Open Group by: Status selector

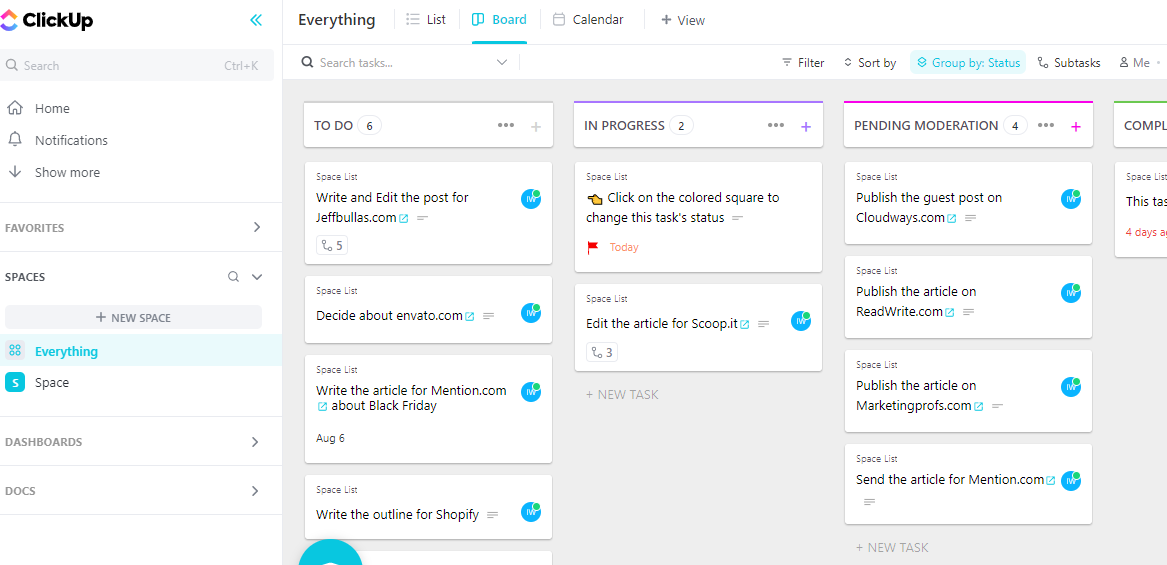click(x=968, y=63)
